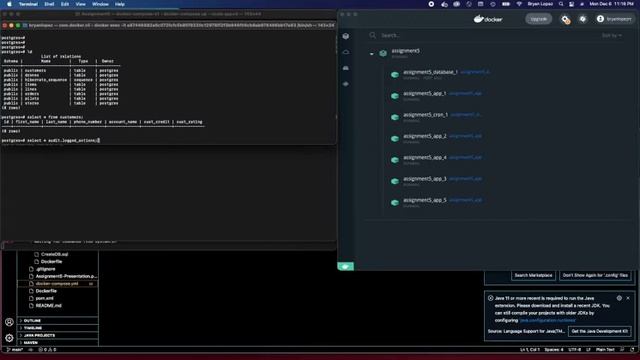Click Get the Java Development Kit button

click(x=600, y=331)
